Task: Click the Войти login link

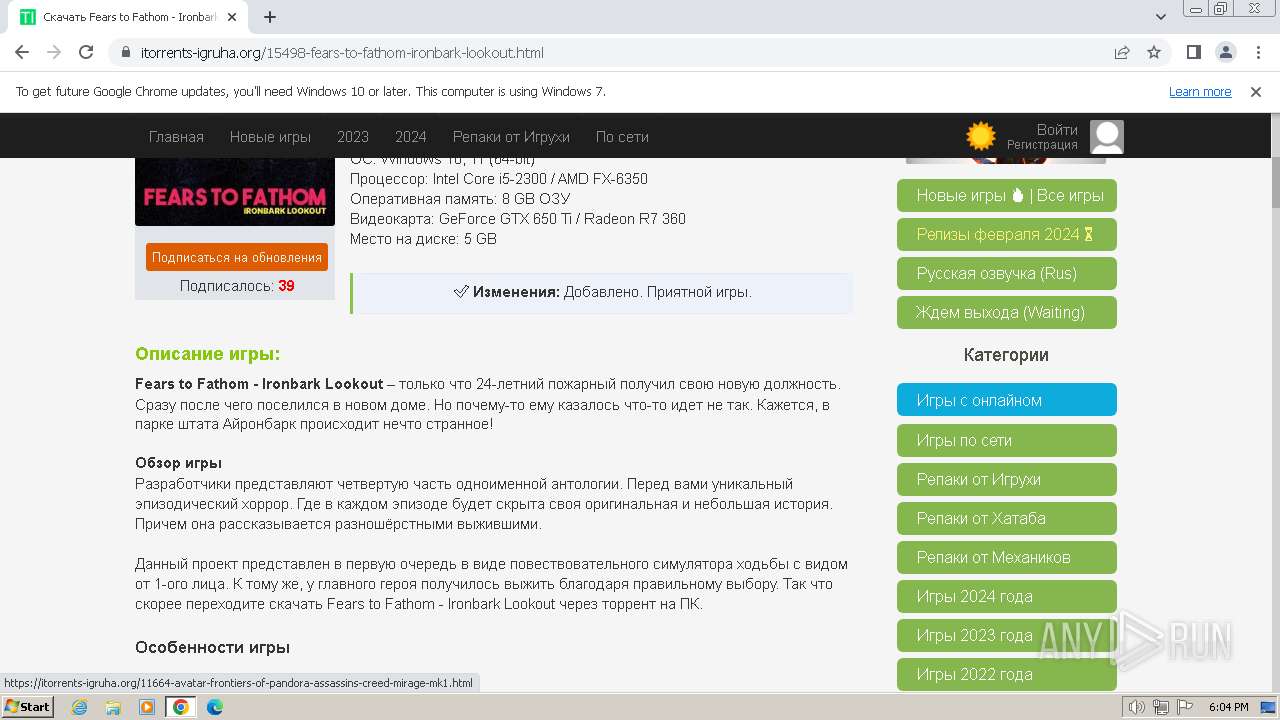Action: (x=1057, y=130)
